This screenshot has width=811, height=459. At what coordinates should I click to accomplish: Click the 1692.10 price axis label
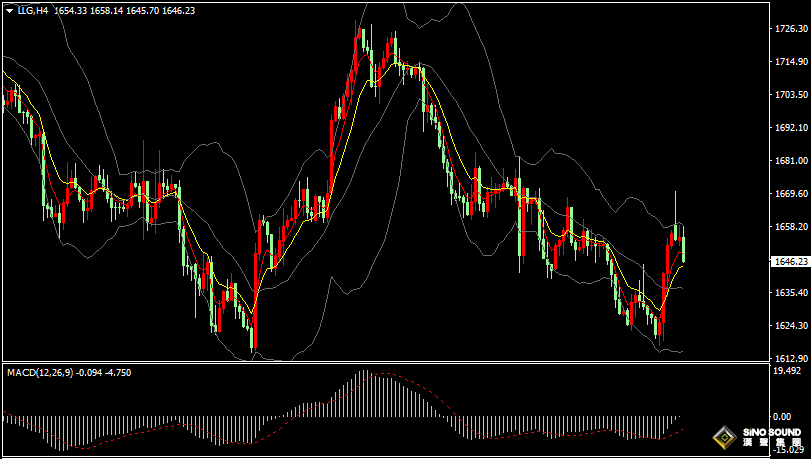click(x=790, y=128)
